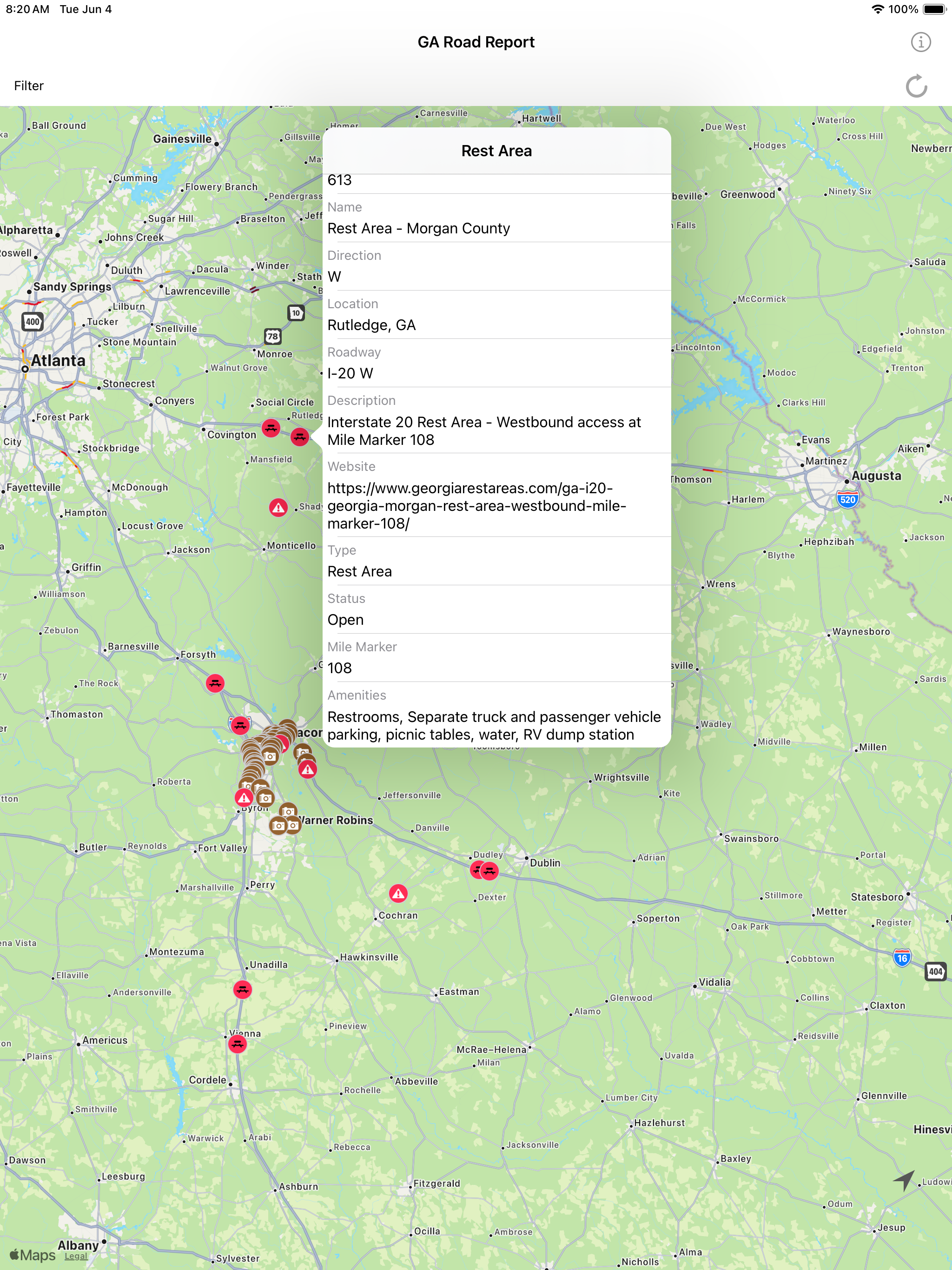Tap the Statesboro city label
The image size is (952, 1270).
pos(877,897)
